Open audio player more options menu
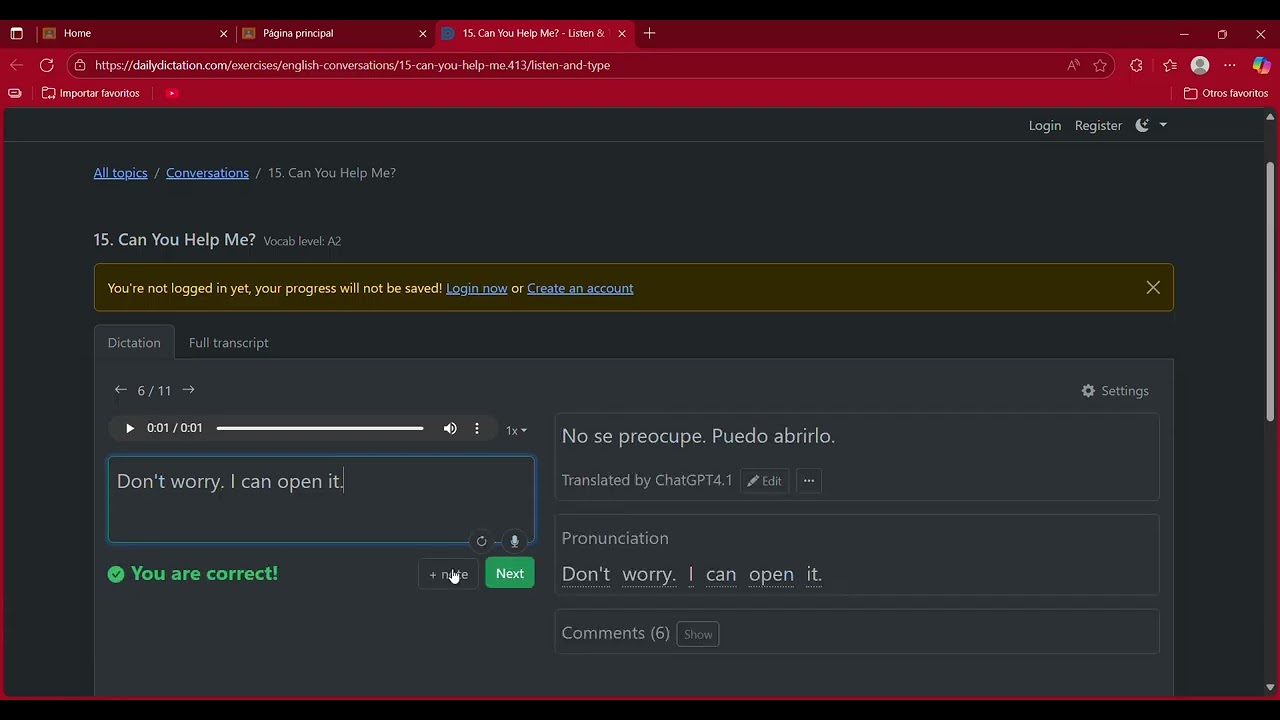 coord(477,428)
